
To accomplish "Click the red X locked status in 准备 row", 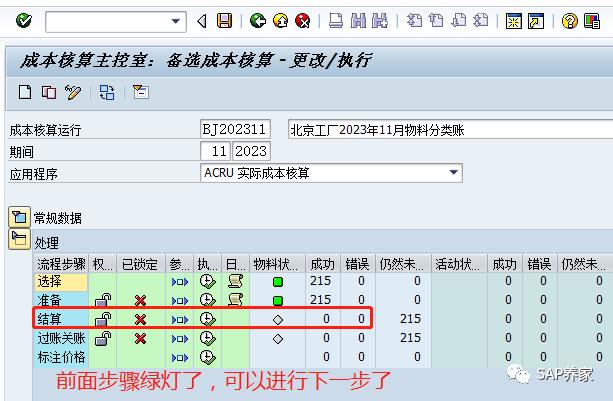I will [x=140, y=301].
